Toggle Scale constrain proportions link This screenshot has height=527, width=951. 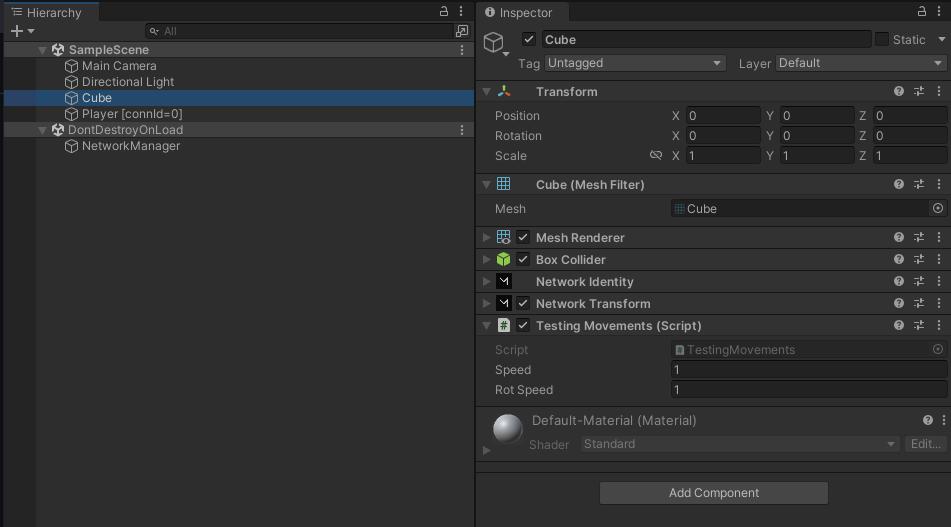click(656, 155)
